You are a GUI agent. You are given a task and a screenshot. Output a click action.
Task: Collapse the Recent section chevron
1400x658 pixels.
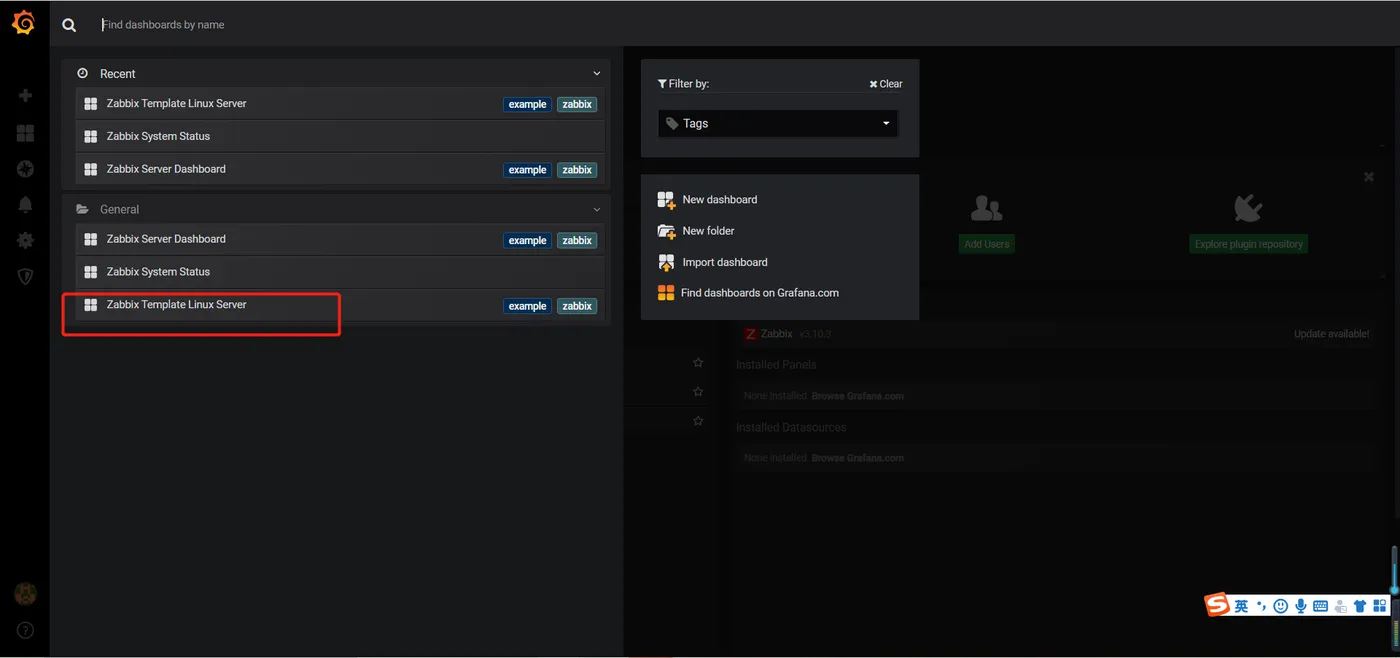tap(597, 74)
